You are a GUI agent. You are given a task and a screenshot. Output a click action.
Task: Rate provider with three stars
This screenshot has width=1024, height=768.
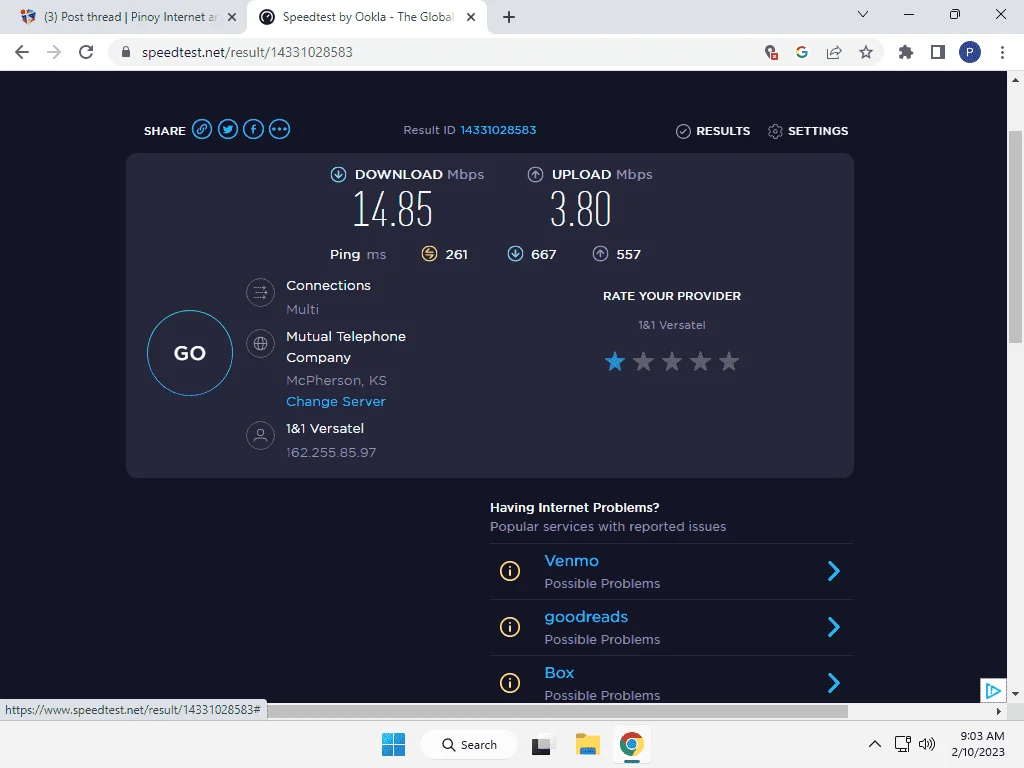(672, 361)
